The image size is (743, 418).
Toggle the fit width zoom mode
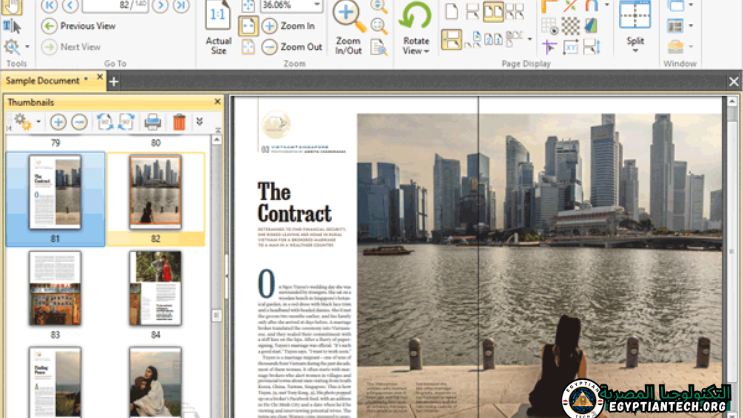pos(248,26)
